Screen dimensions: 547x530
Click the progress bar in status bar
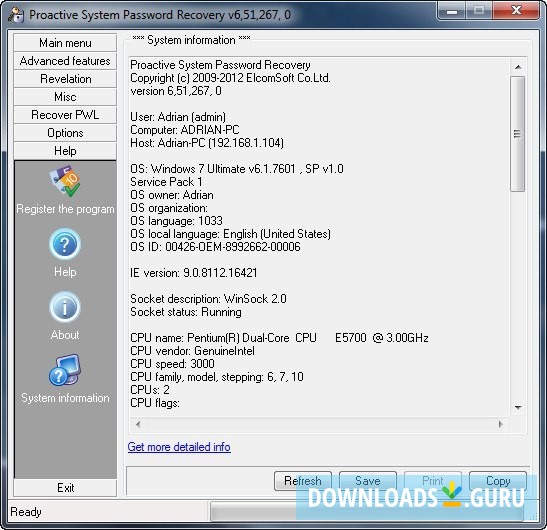point(367,512)
